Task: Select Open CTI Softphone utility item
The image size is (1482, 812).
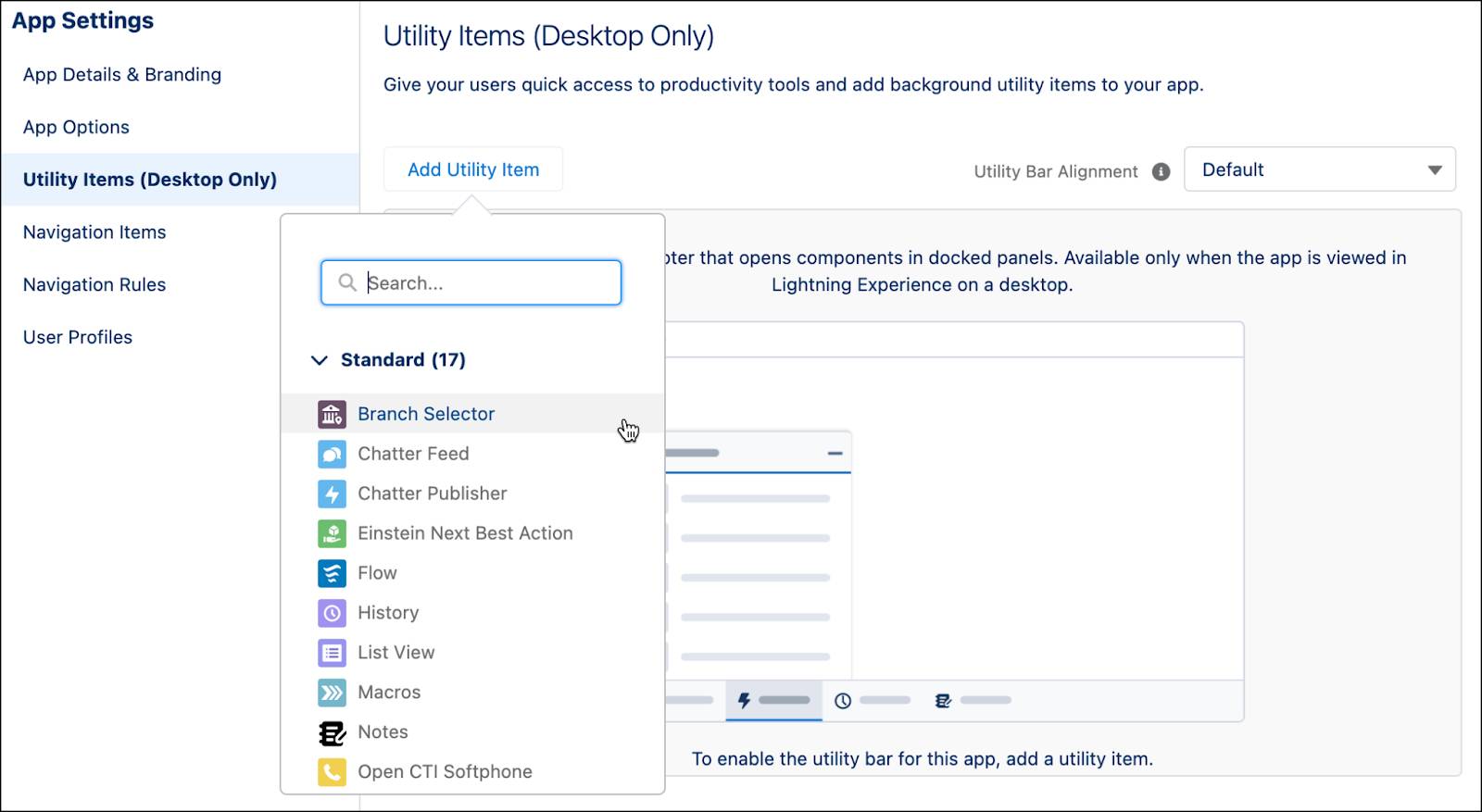Action: [472, 772]
